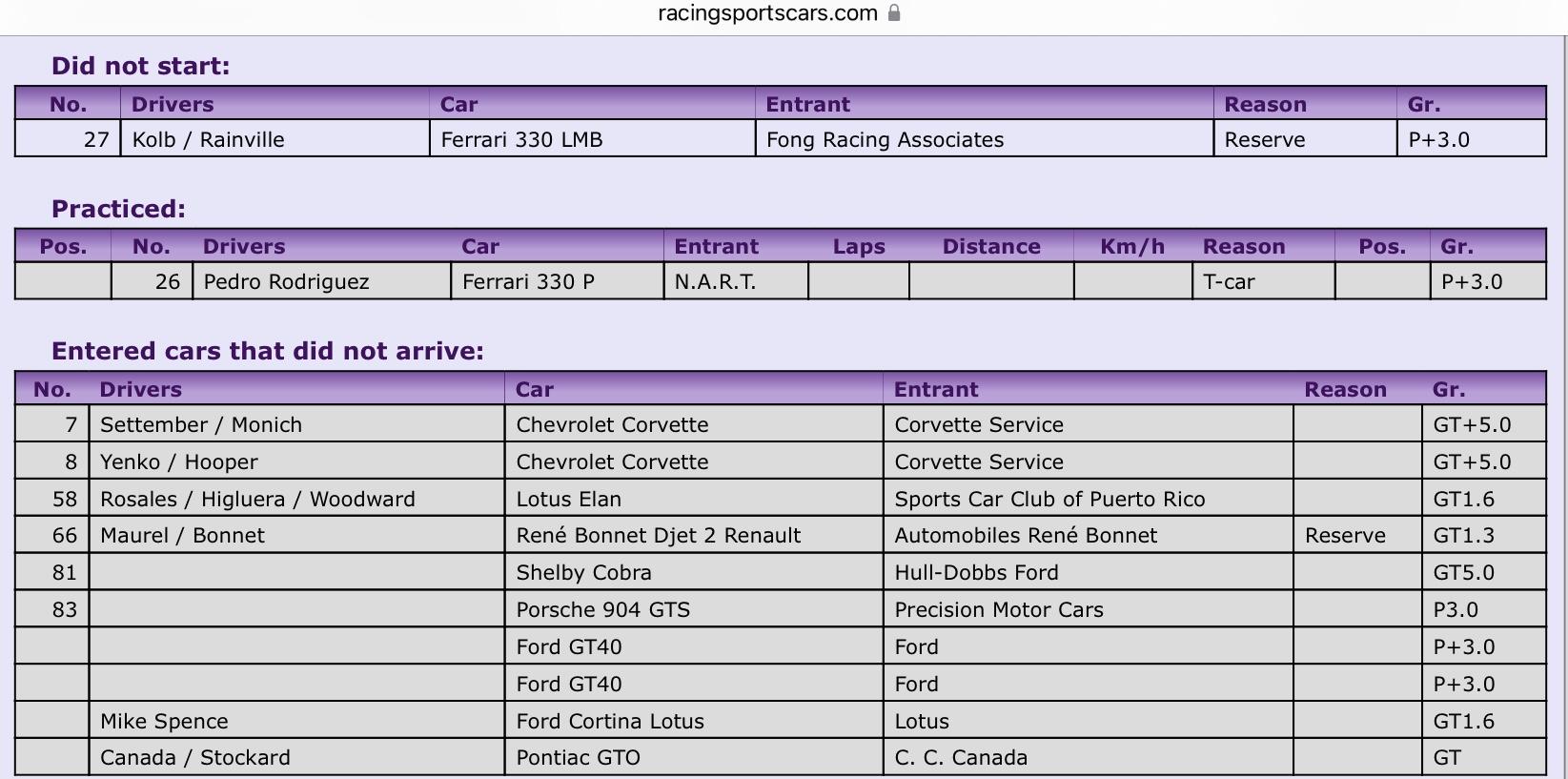Click the 'Ferrari 330 LMB' car cell

(592, 139)
